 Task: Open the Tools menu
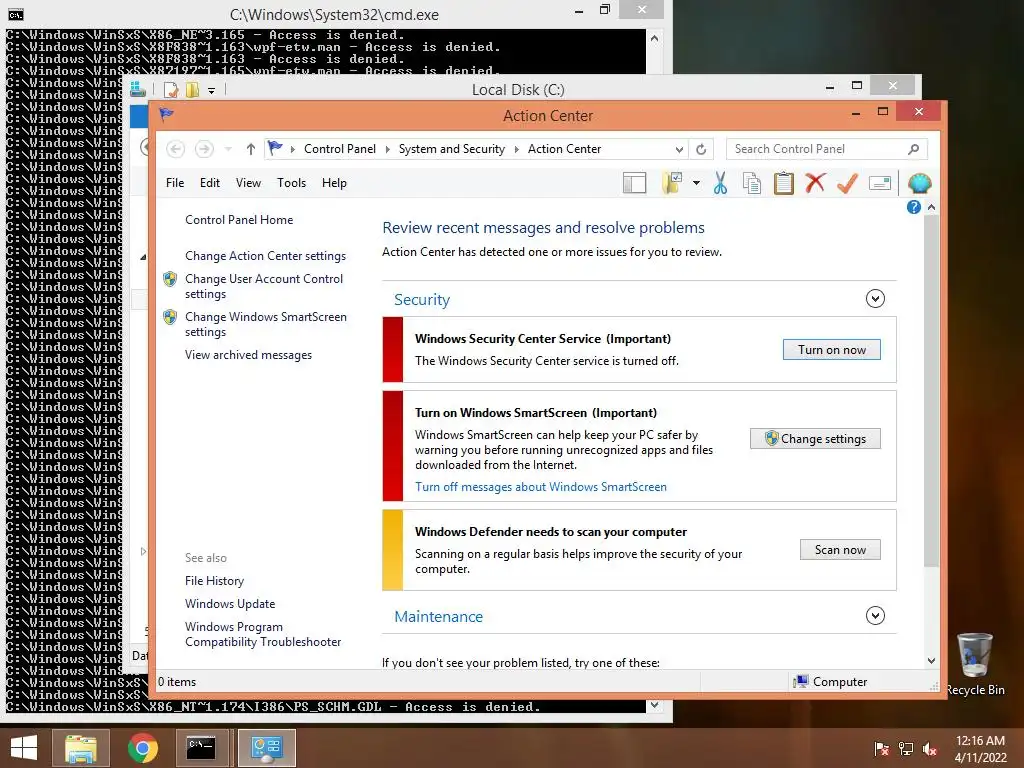(291, 183)
